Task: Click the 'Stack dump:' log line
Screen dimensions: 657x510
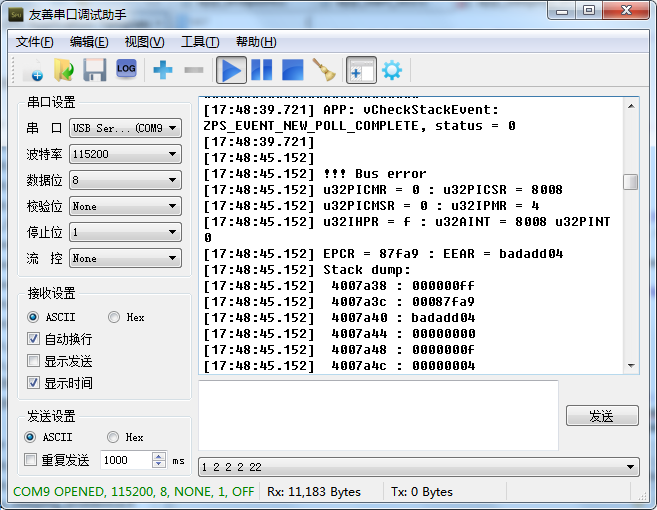Action: (x=307, y=269)
